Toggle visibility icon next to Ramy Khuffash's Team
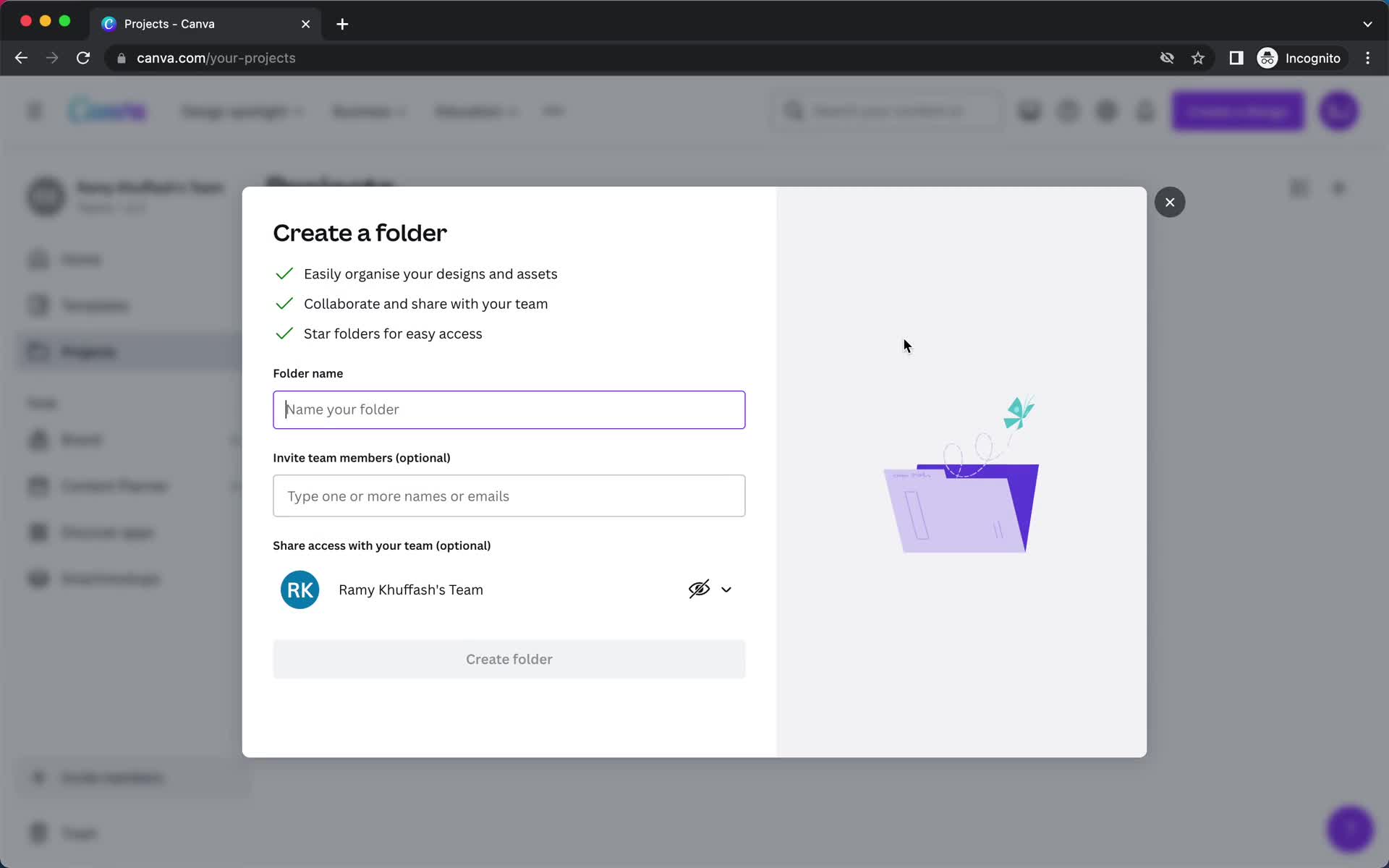The width and height of the screenshot is (1389, 868). [699, 589]
